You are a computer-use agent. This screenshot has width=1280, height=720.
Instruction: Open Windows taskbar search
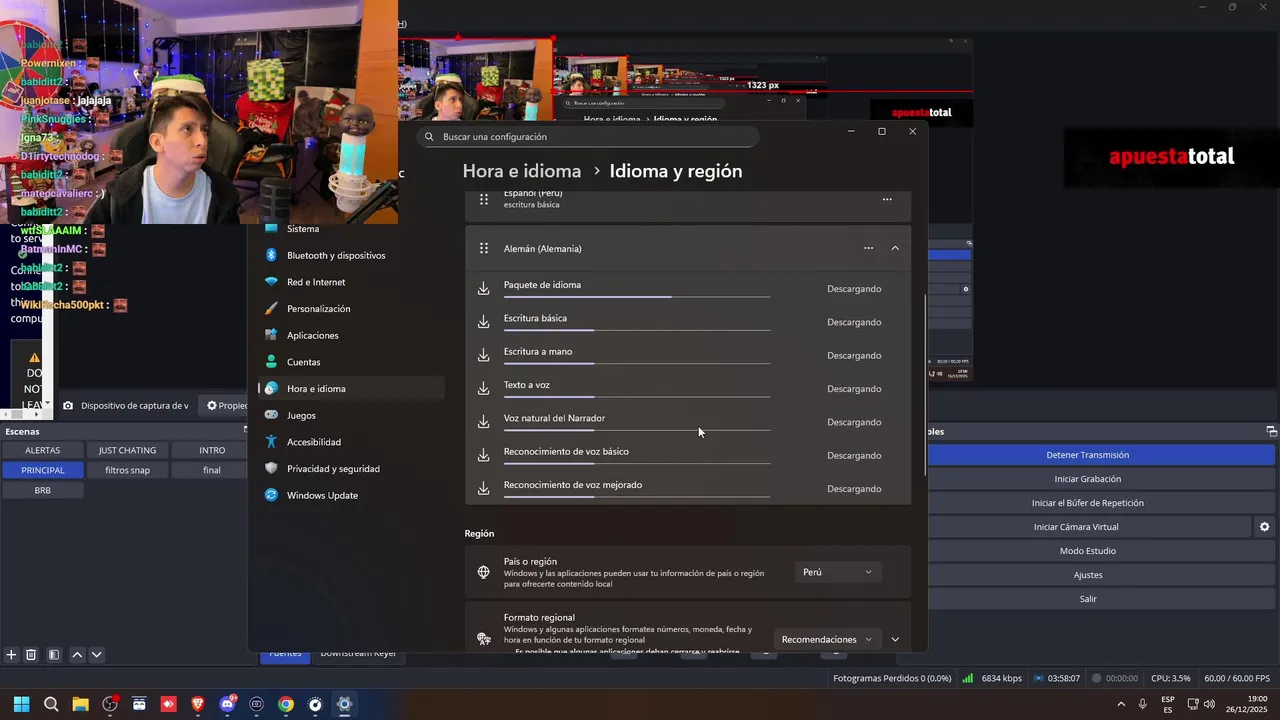pos(51,704)
